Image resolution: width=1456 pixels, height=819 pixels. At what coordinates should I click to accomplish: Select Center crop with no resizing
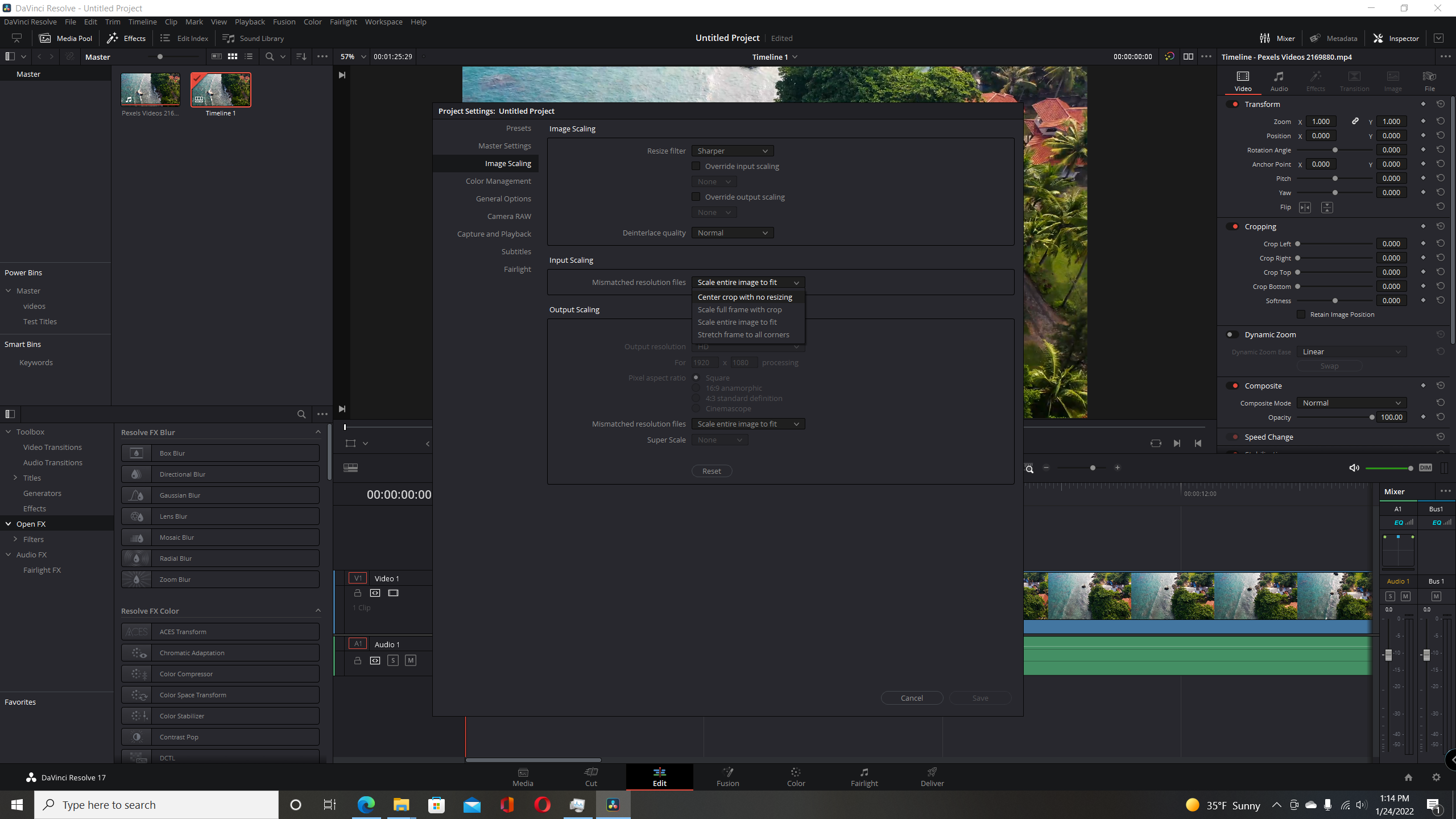tap(748, 297)
